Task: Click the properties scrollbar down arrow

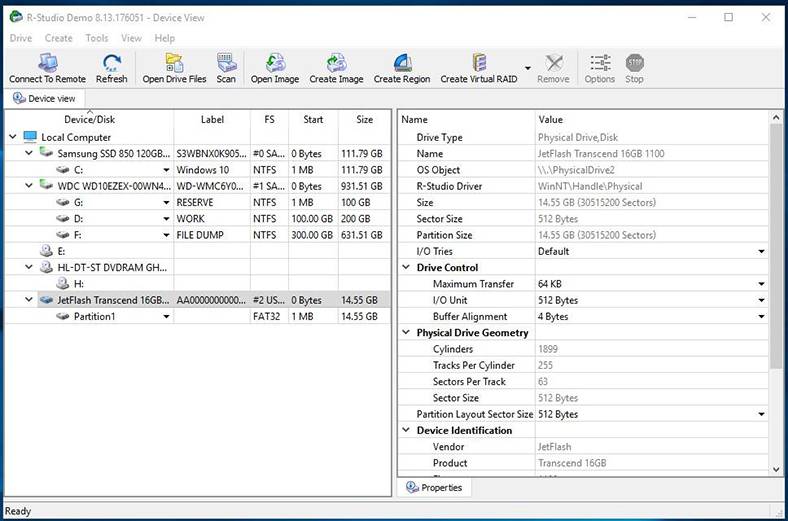Action: click(776, 470)
